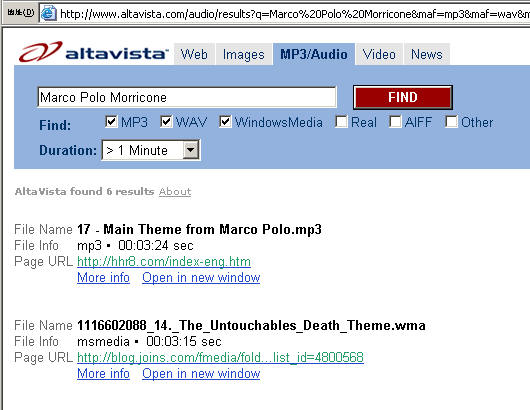Enable the Real format checkbox

(341, 121)
